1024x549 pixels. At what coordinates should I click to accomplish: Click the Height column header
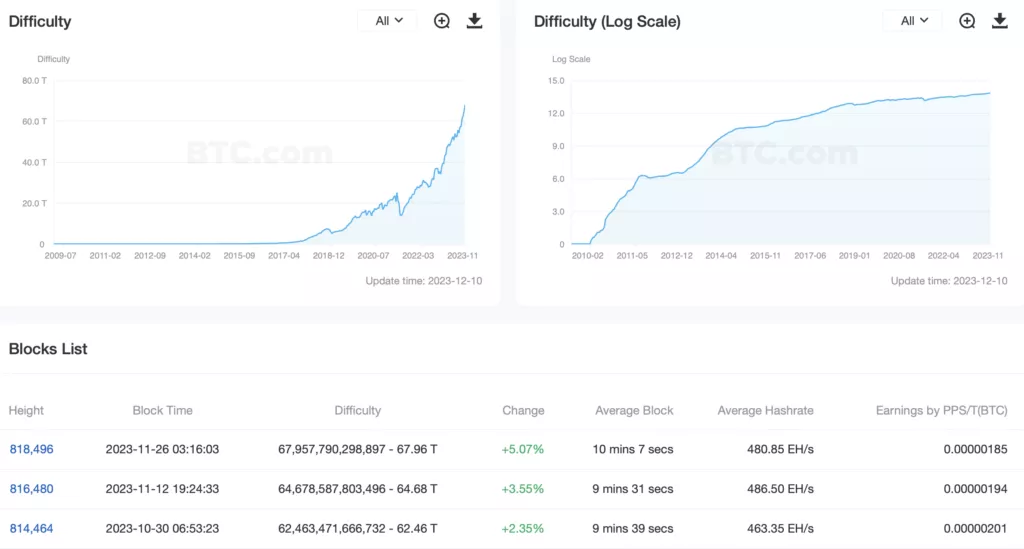26,411
